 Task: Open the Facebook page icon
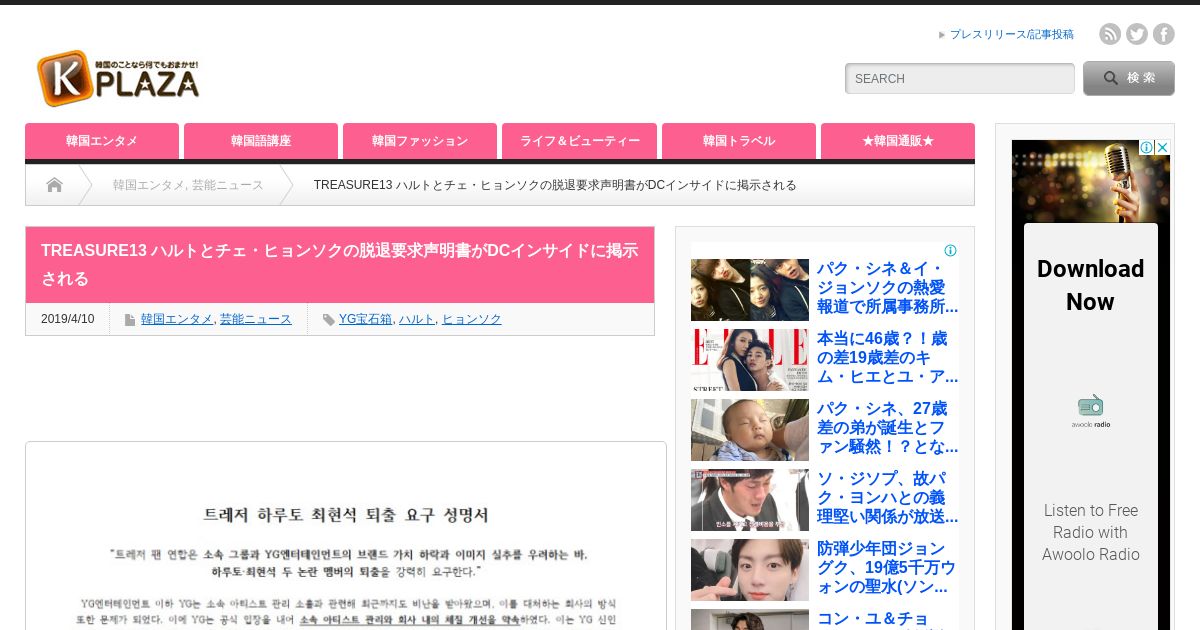1164,34
